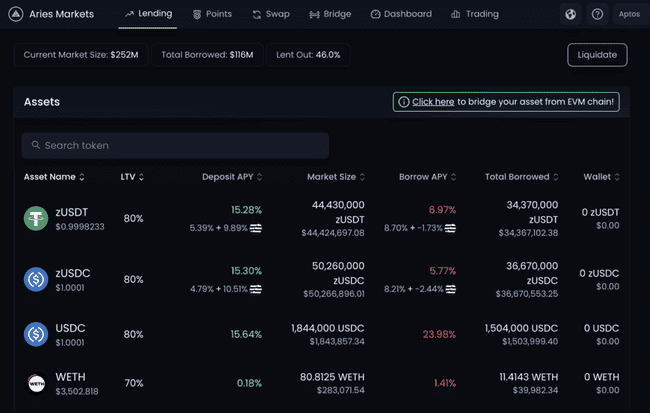650x413 pixels.
Task: Click the WETH token icon
Action: (37, 383)
